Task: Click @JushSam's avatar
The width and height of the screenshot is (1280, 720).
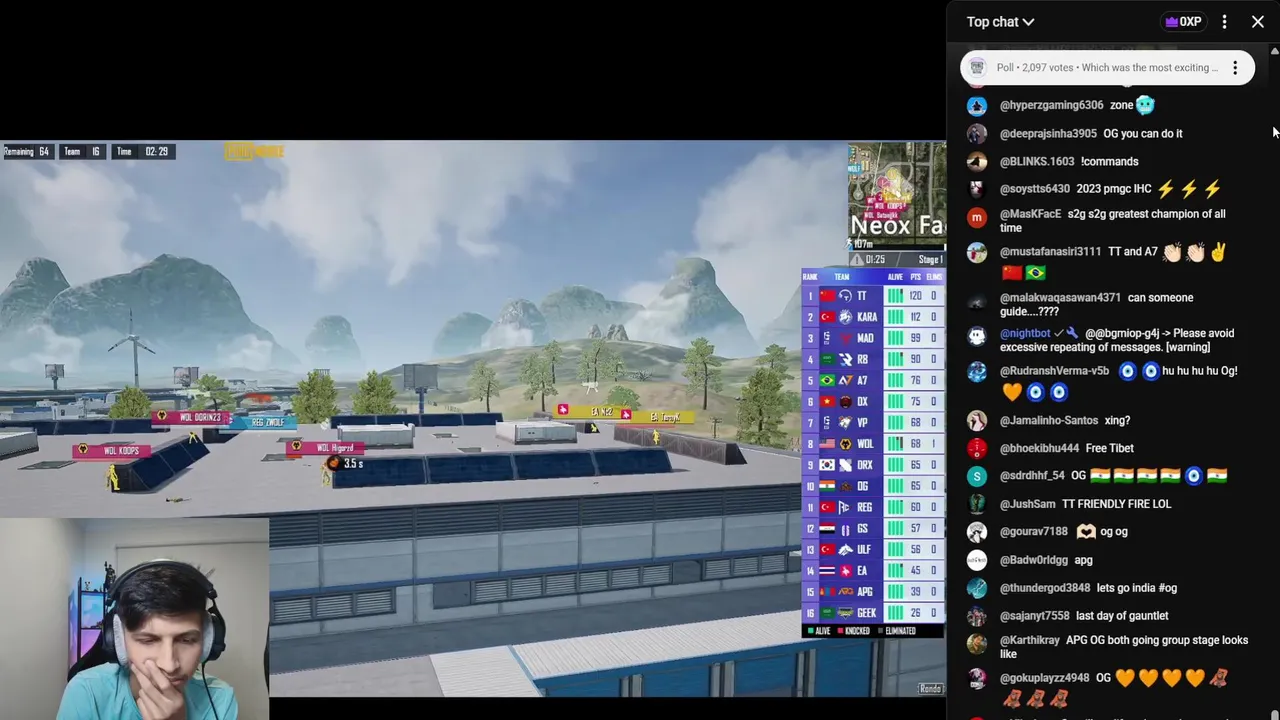Action: [x=977, y=504]
